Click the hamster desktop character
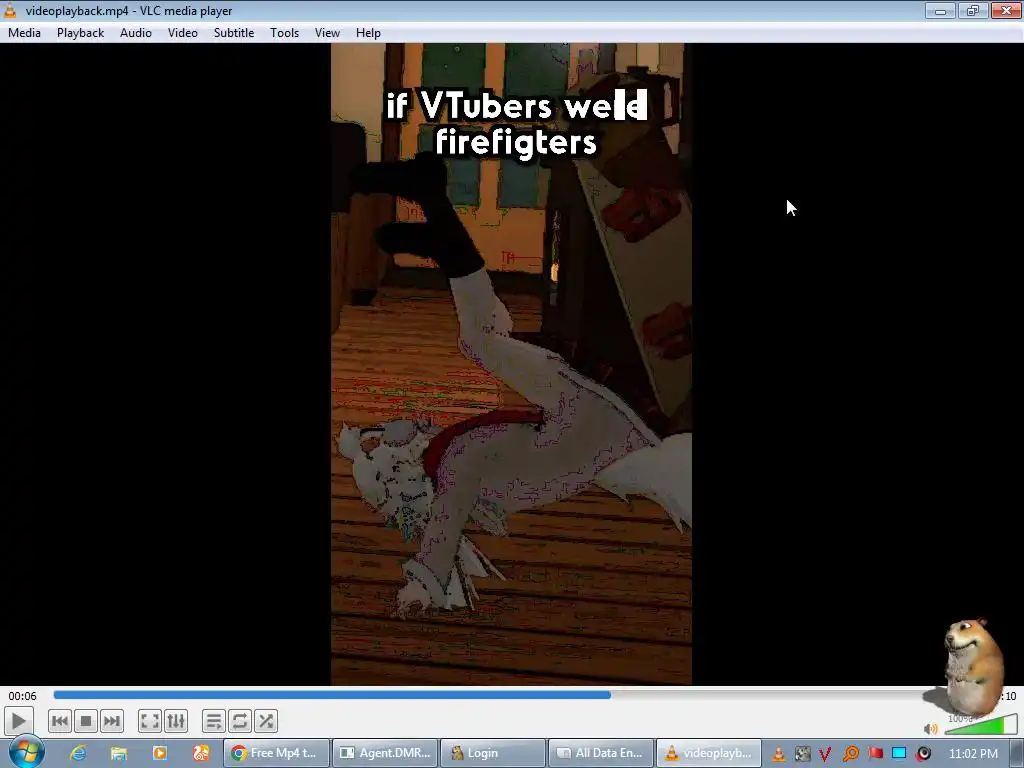Image resolution: width=1024 pixels, height=768 pixels. 972,666
